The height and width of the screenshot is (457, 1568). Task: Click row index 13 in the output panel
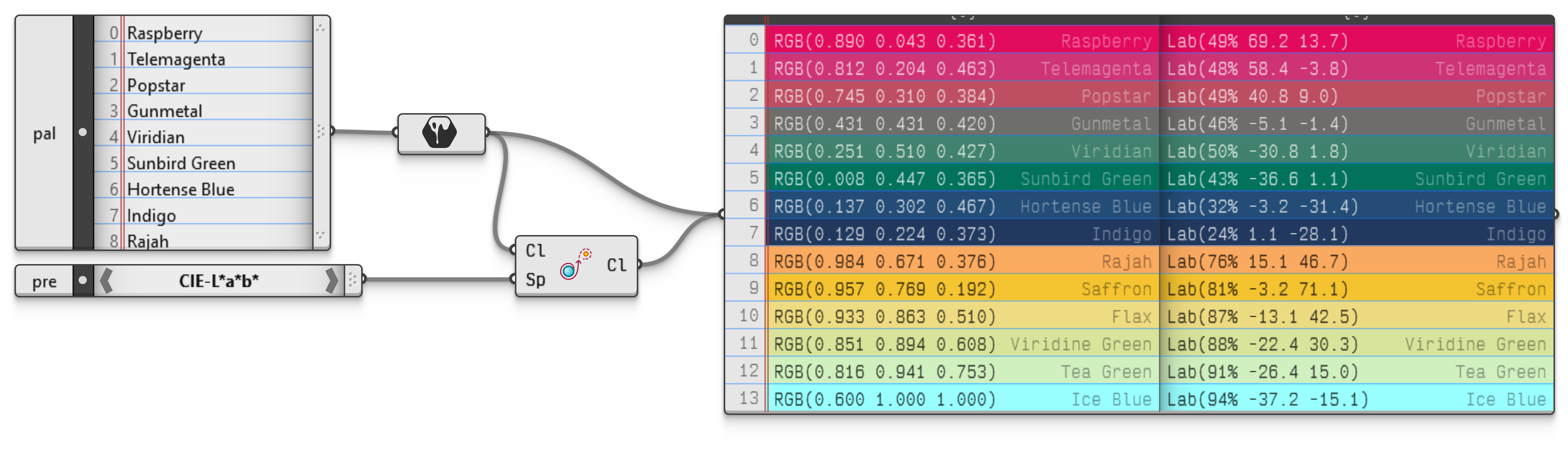pos(748,398)
